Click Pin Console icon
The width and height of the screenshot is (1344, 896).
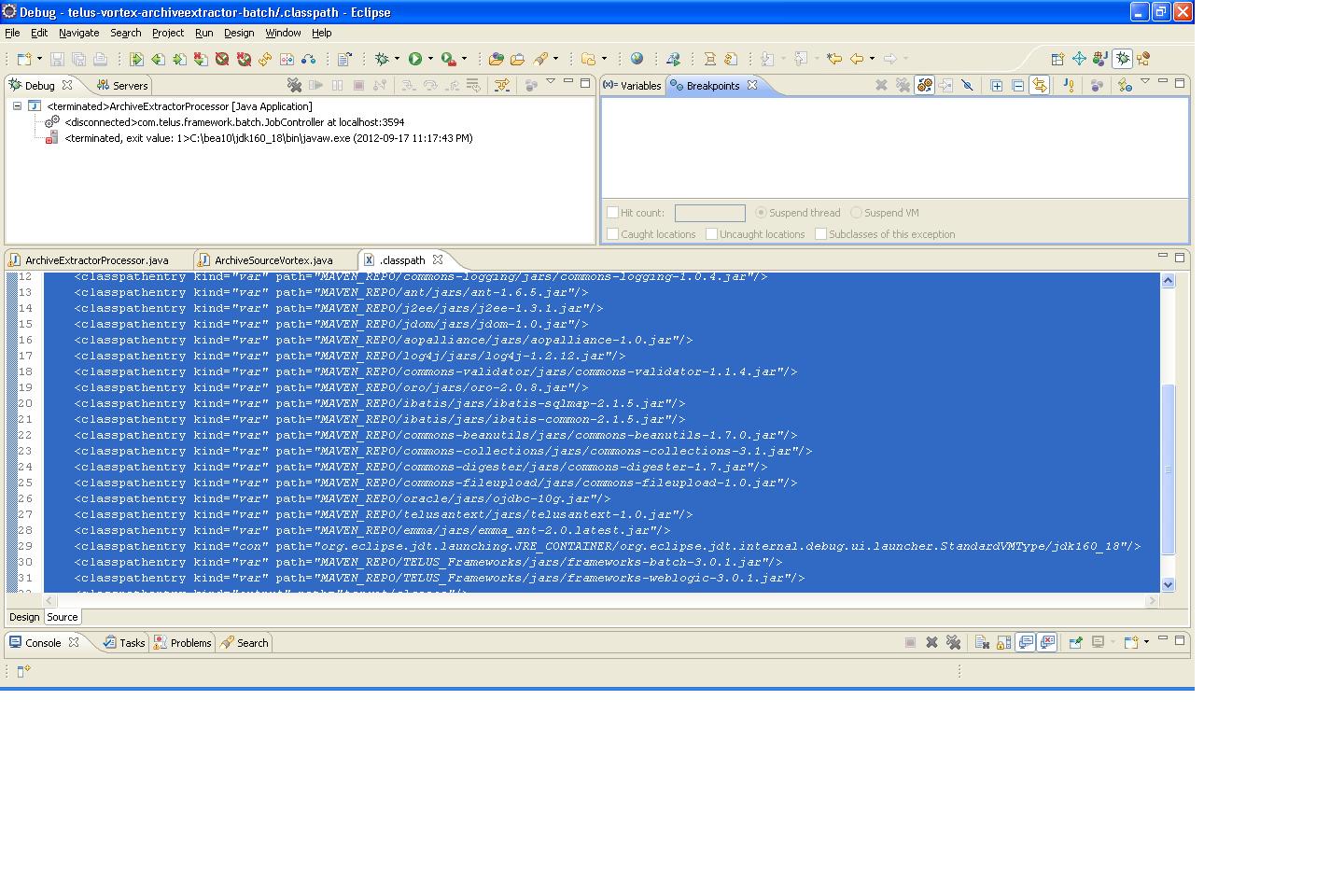[x=1075, y=642]
